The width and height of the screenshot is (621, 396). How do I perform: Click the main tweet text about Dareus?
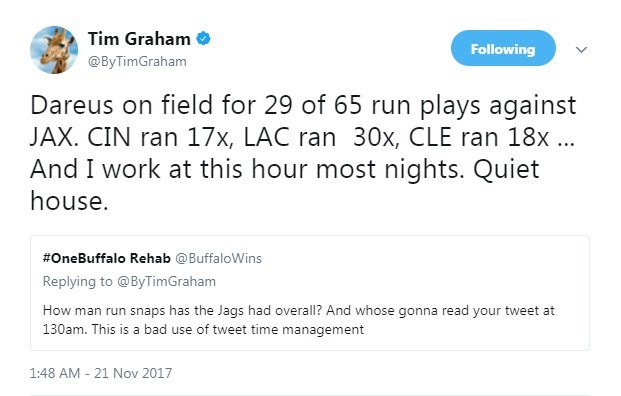(303, 153)
